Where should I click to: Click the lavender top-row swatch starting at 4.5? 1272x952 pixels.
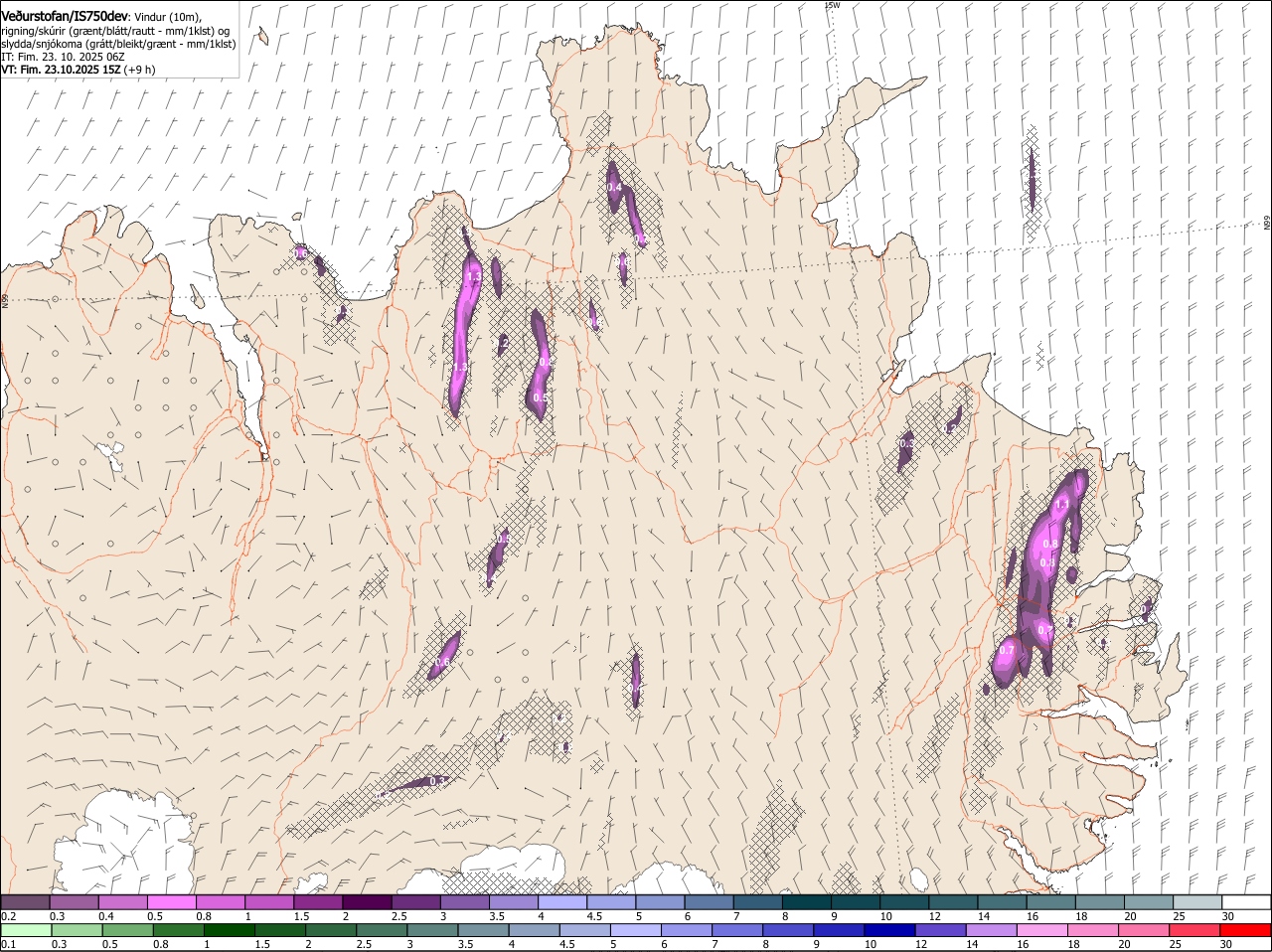[611, 901]
